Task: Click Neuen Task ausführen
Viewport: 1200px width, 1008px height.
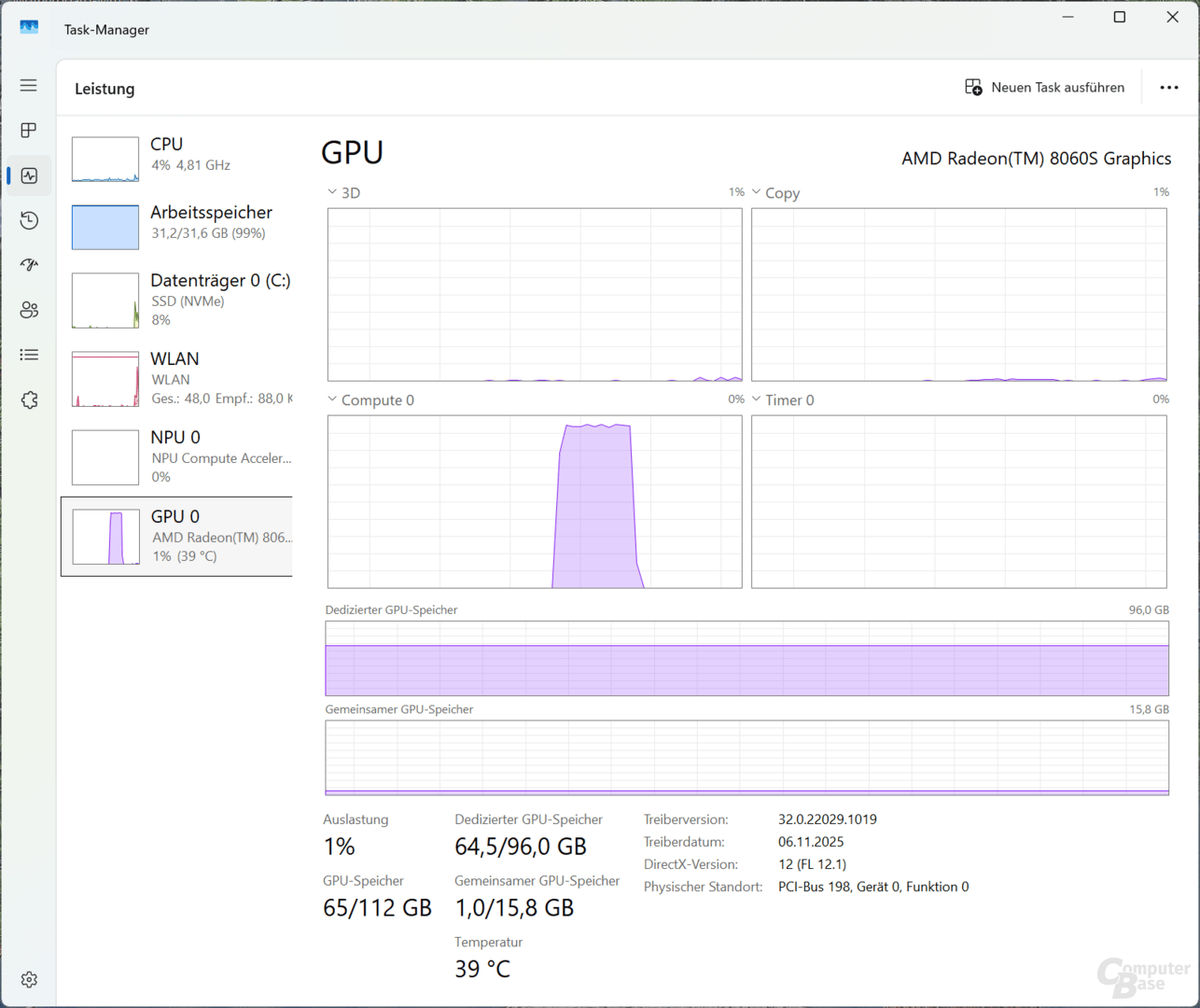Action: pos(1045,87)
